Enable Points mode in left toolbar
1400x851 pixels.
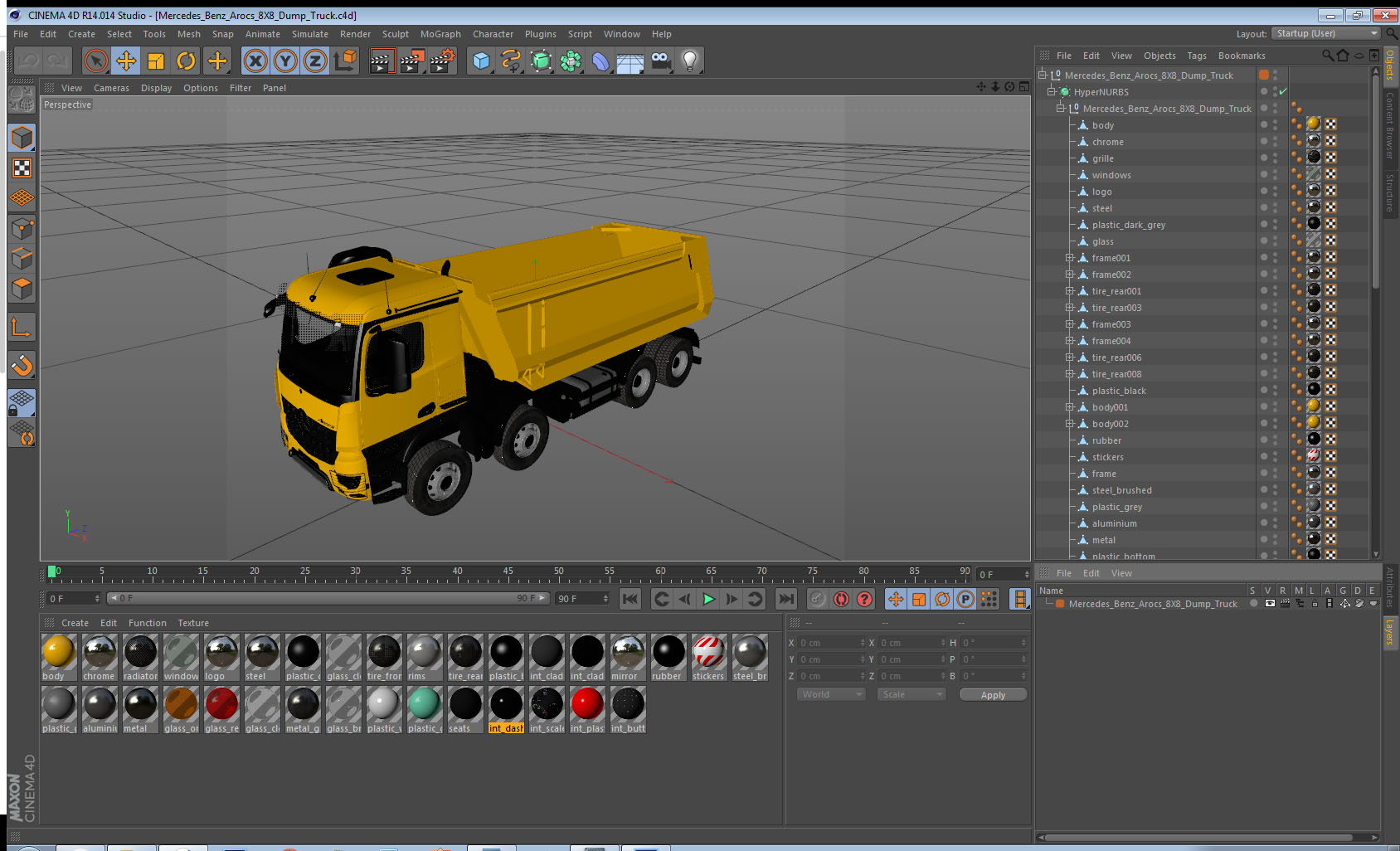click(22, 229)
